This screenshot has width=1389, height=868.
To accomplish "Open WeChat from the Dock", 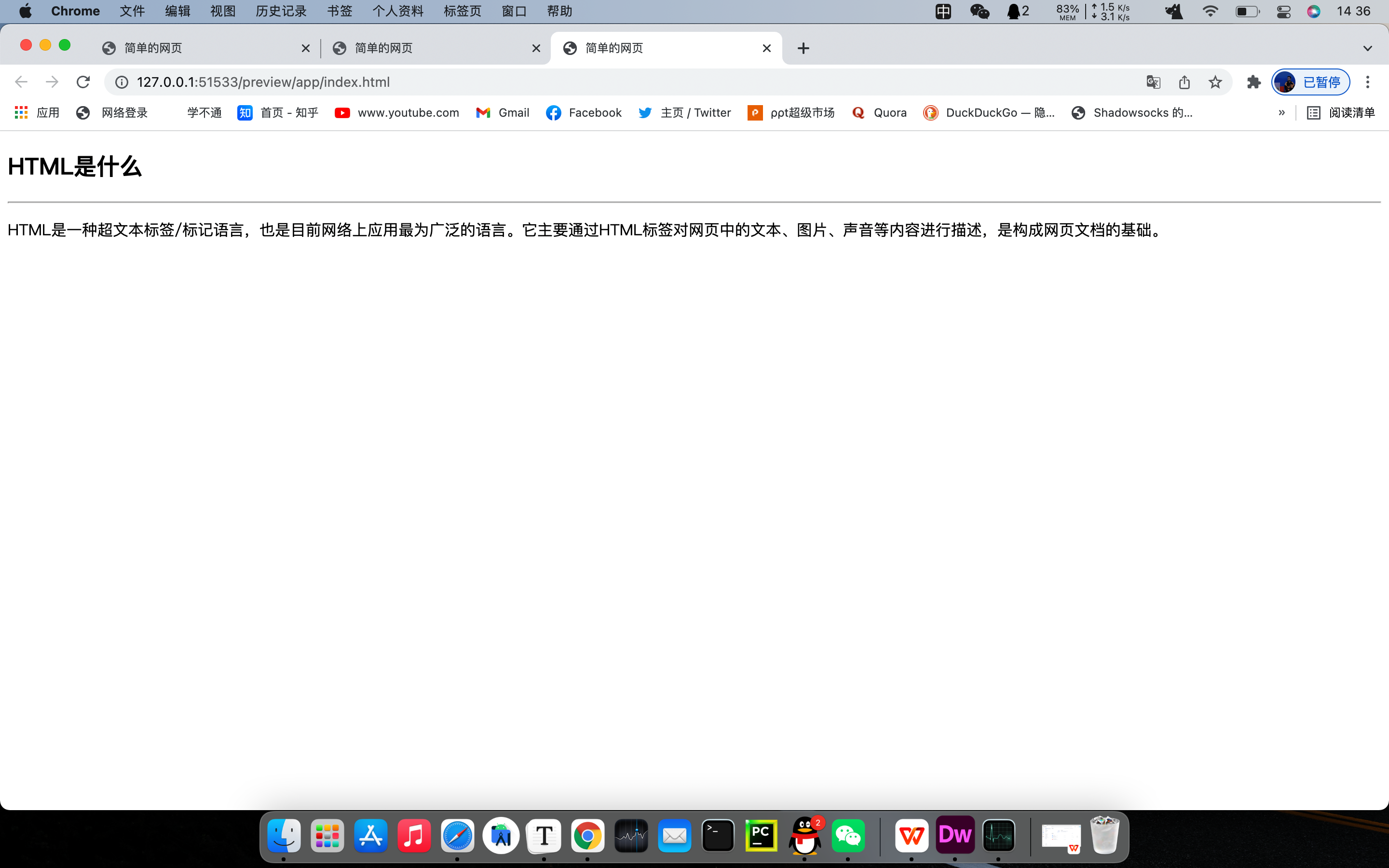I will click(x=848, y=835).
